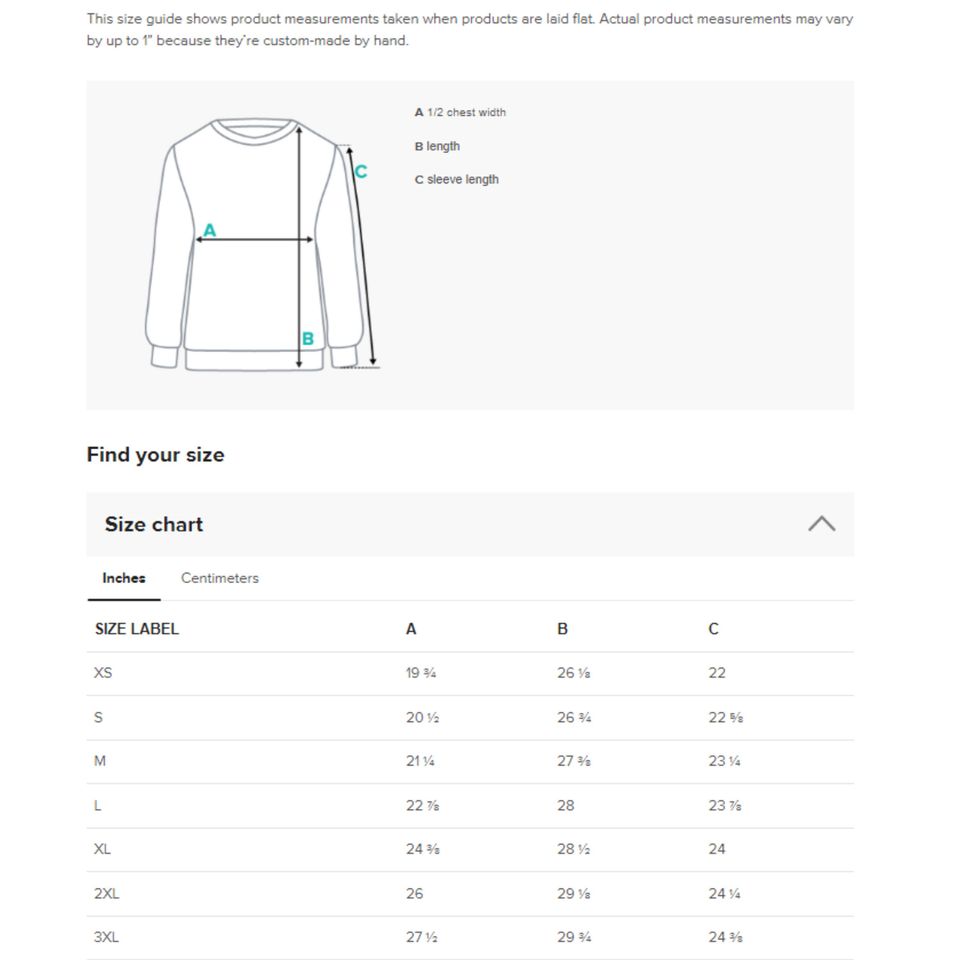Click the "B length" legend entry
960x960 pixels.
437,146
